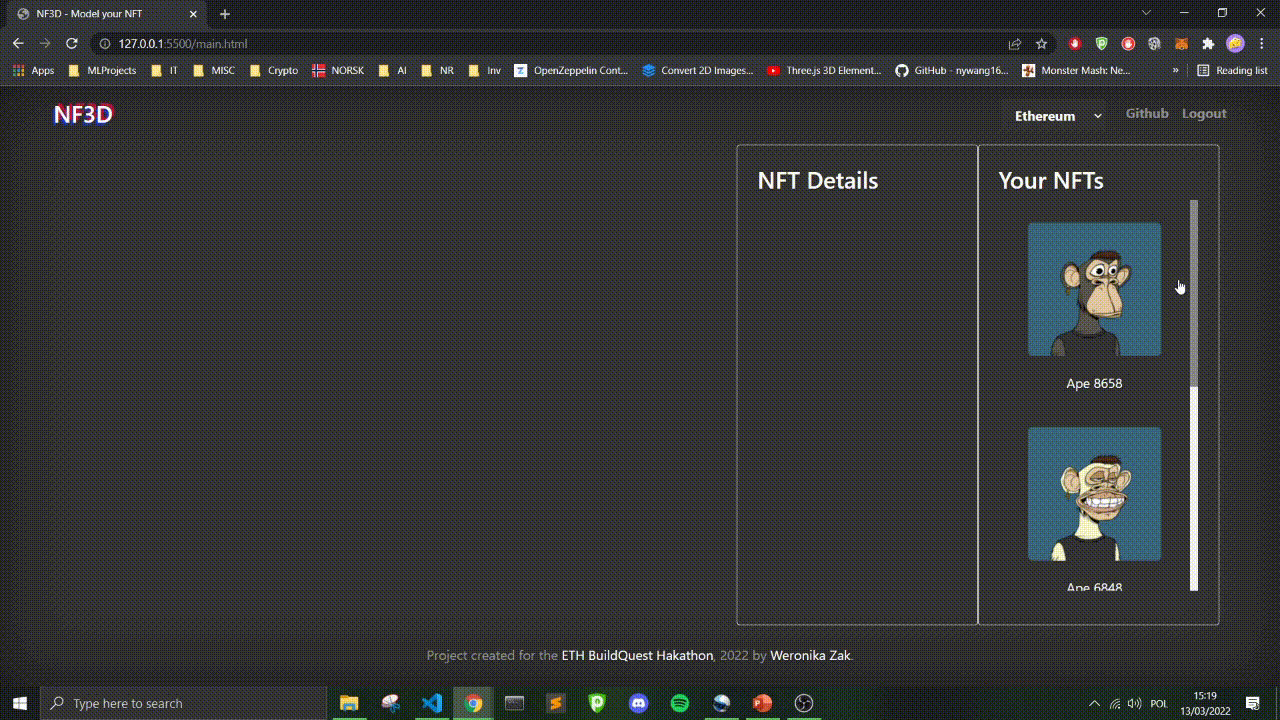The width and height of the screenshot is (1280, 720).
Task: Click the "Ape 8658" label text
Action: [x=1094, y=384]
